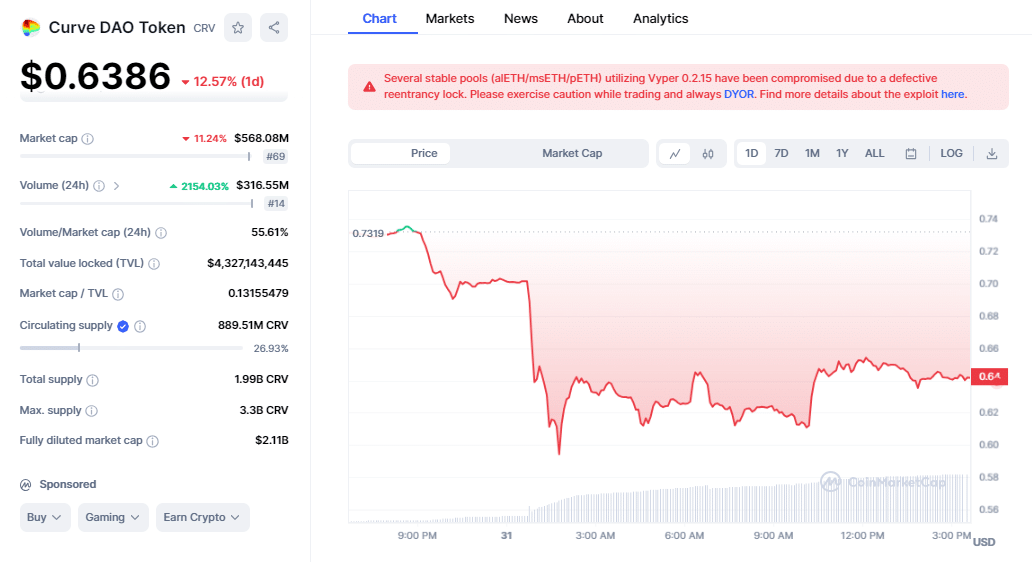
Task: Click volume rank #14 badge
Action: click(276, 204)
